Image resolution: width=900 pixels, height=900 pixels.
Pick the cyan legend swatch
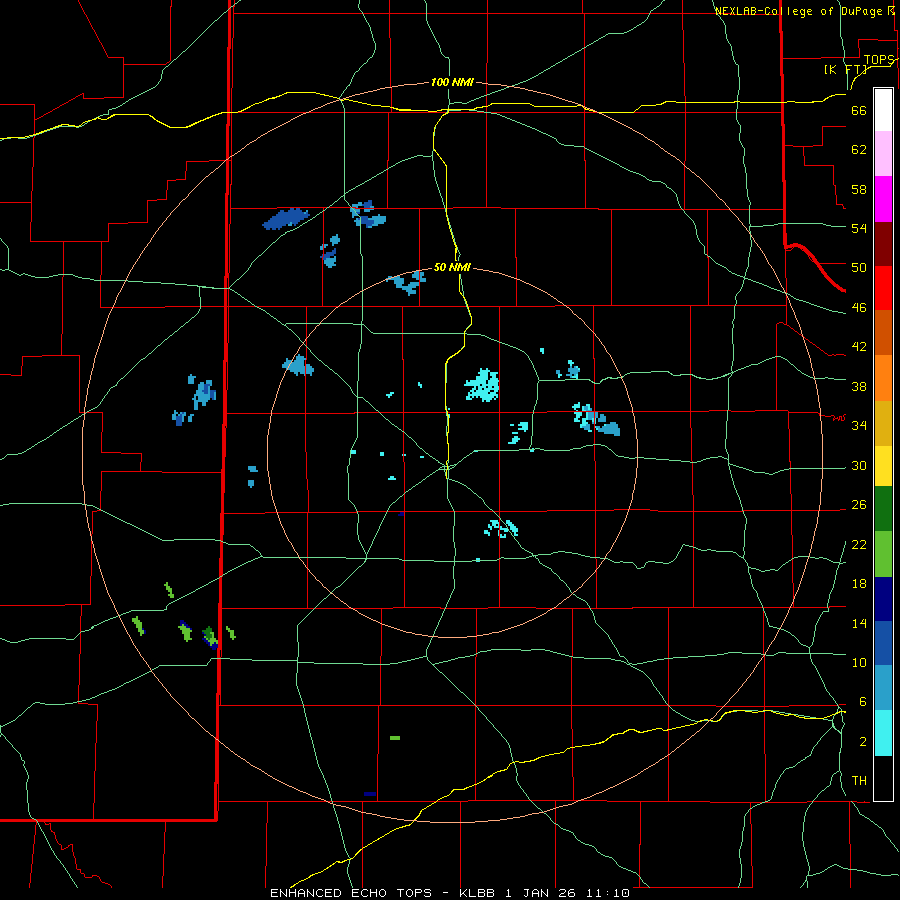tap(883, 733)
